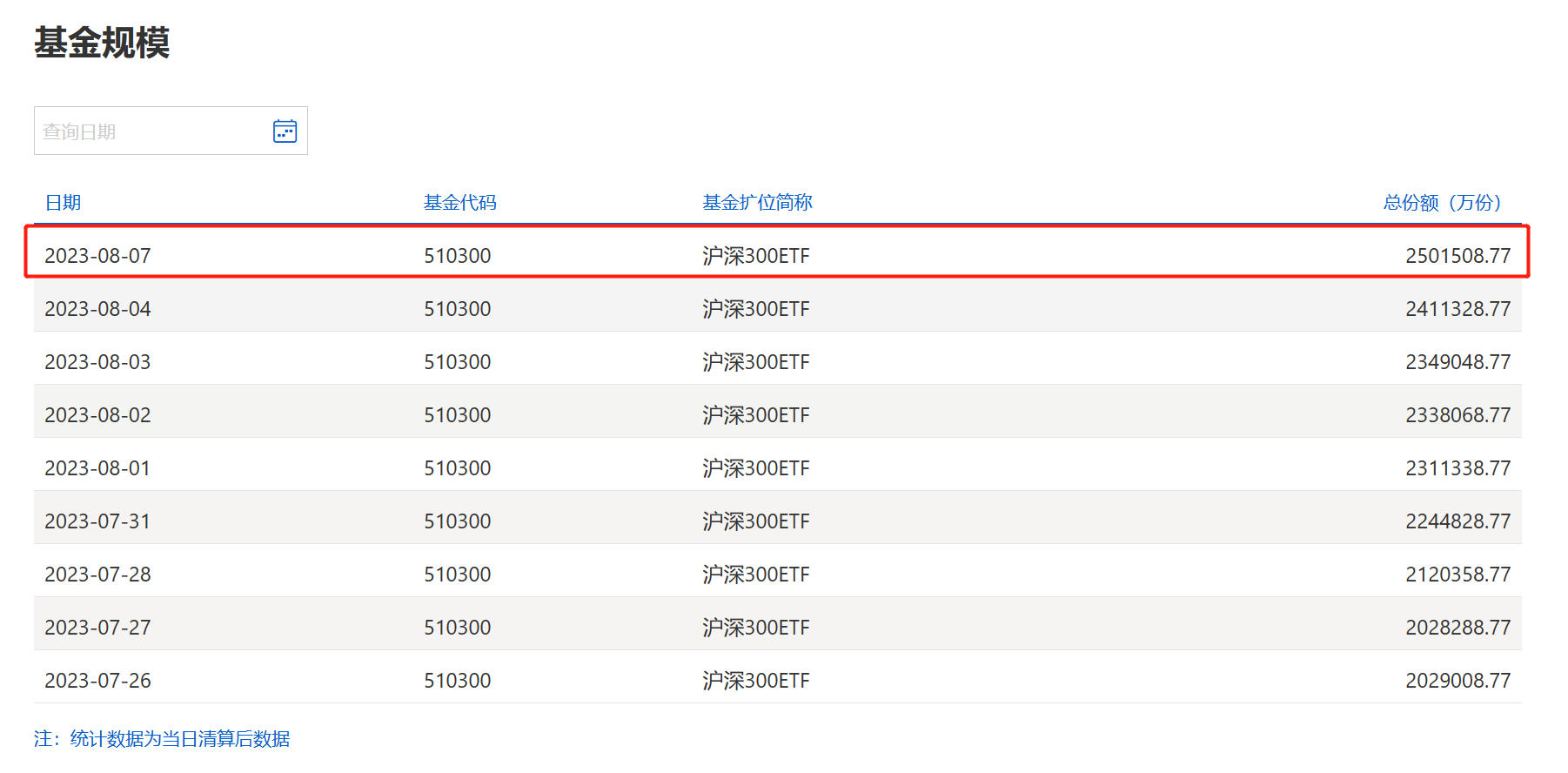
Task: Click the 2501508.77 total shares value
Action: [x=1457, y=256]
